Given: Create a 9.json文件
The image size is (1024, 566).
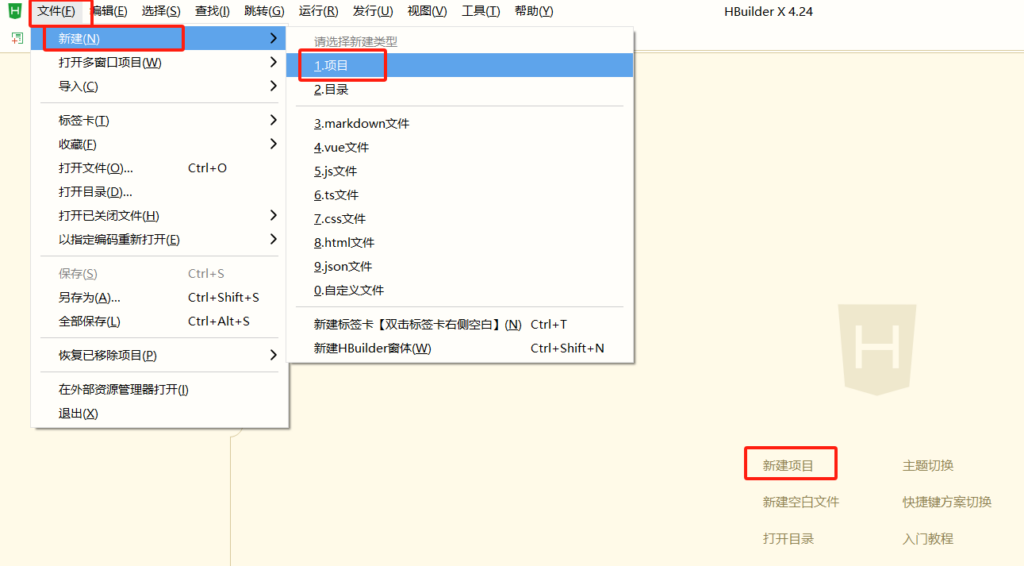Looking at the screenshot, I should tap(460, 266).
